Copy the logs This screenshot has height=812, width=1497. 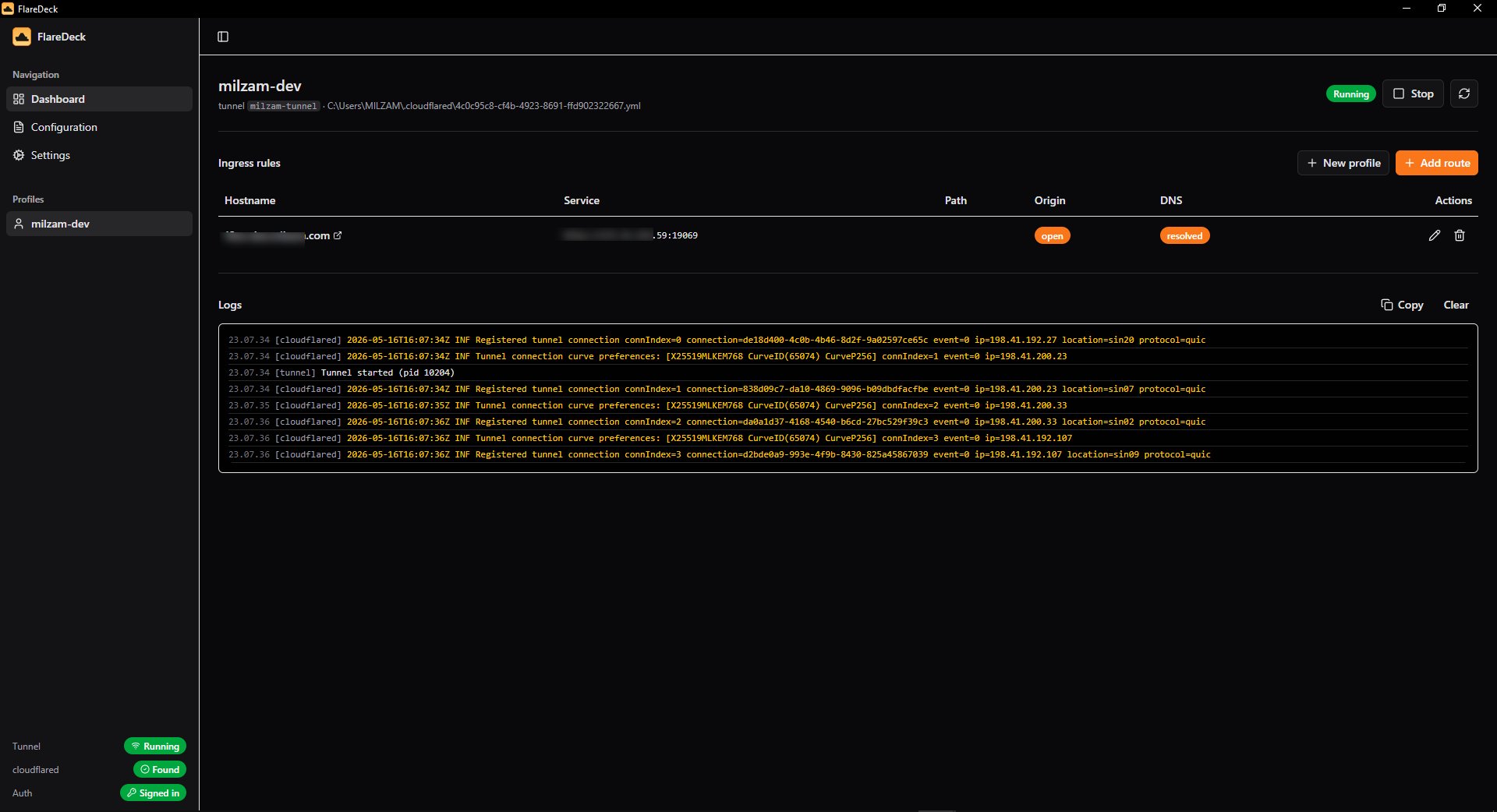tap(1402, 305)
